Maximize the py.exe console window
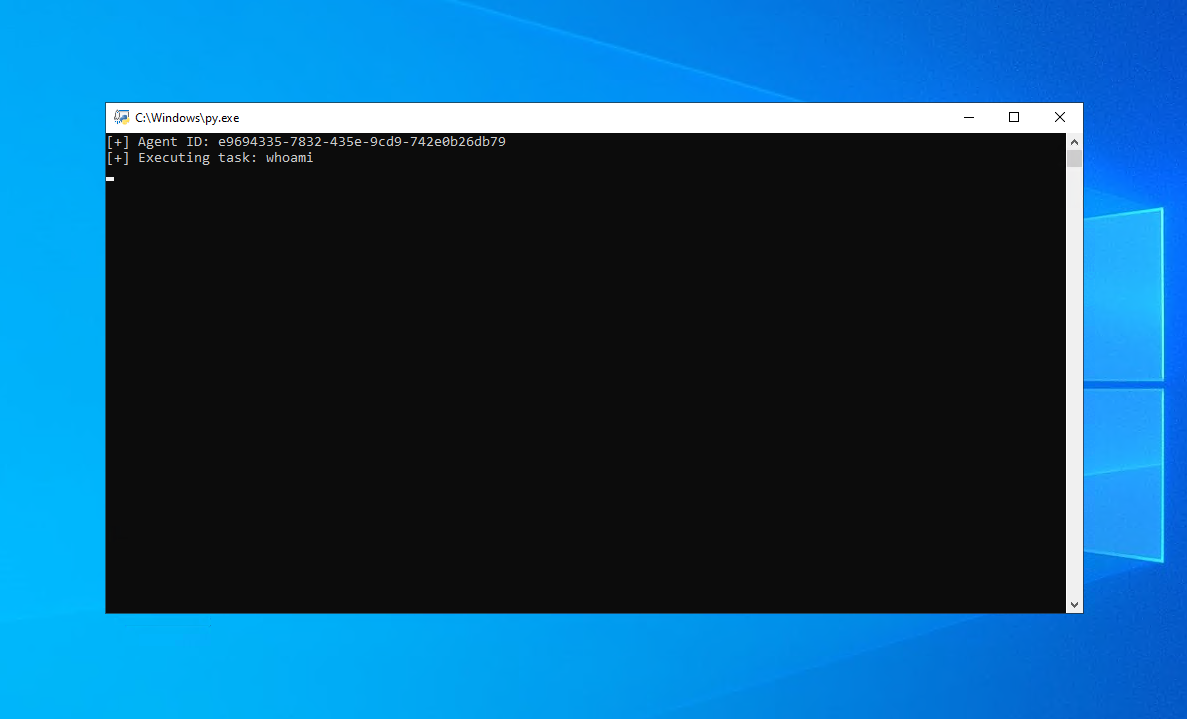 1014,117
